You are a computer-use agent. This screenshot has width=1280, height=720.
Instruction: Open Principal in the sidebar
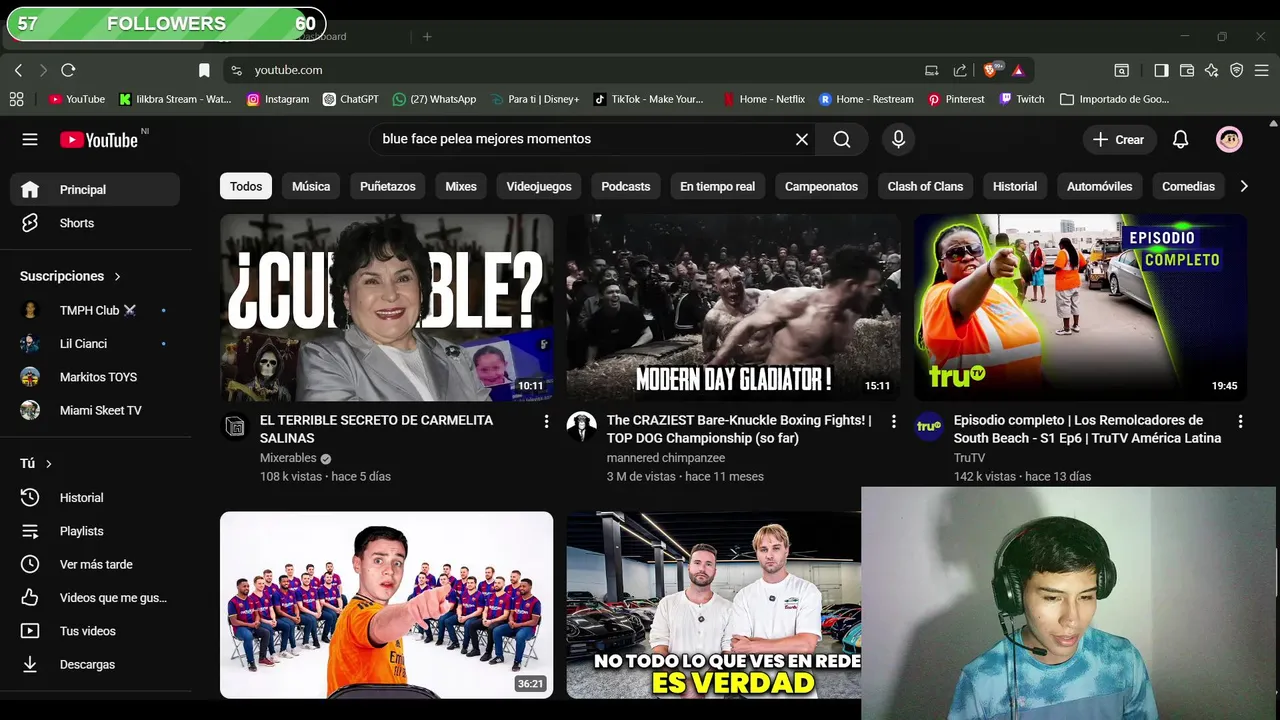(x=95, y=189)
